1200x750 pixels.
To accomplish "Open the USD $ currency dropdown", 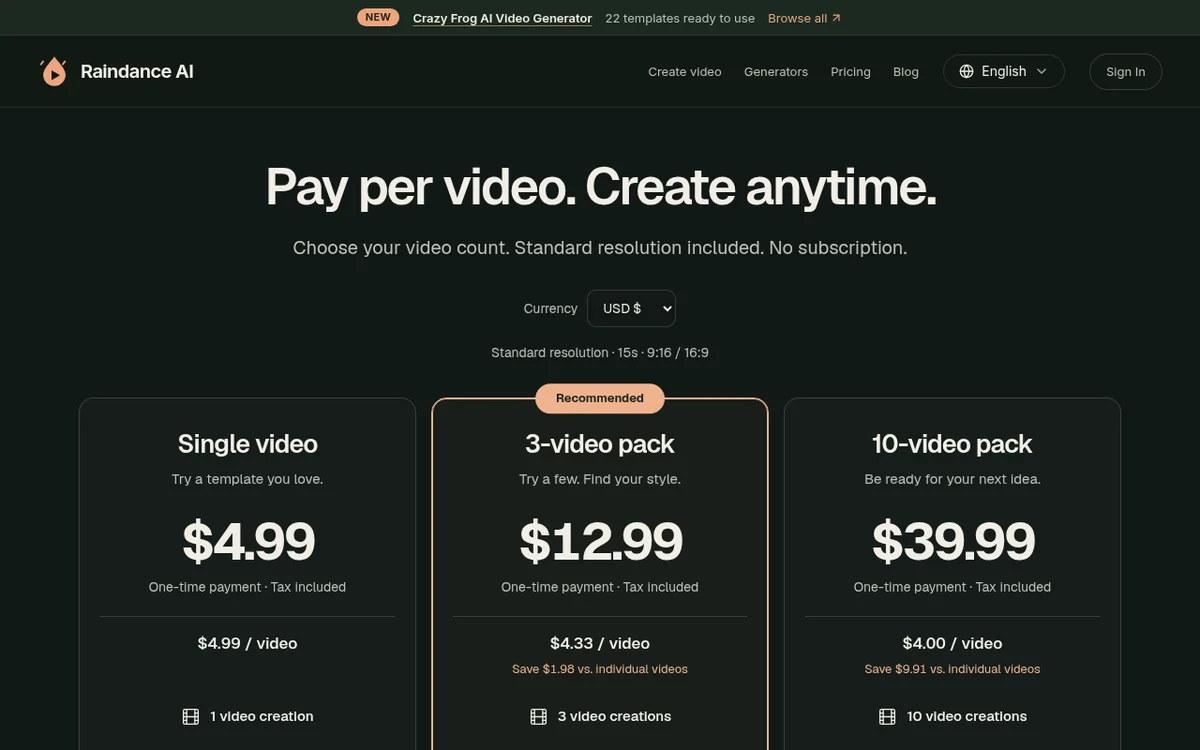I will (x=631, y=308).
